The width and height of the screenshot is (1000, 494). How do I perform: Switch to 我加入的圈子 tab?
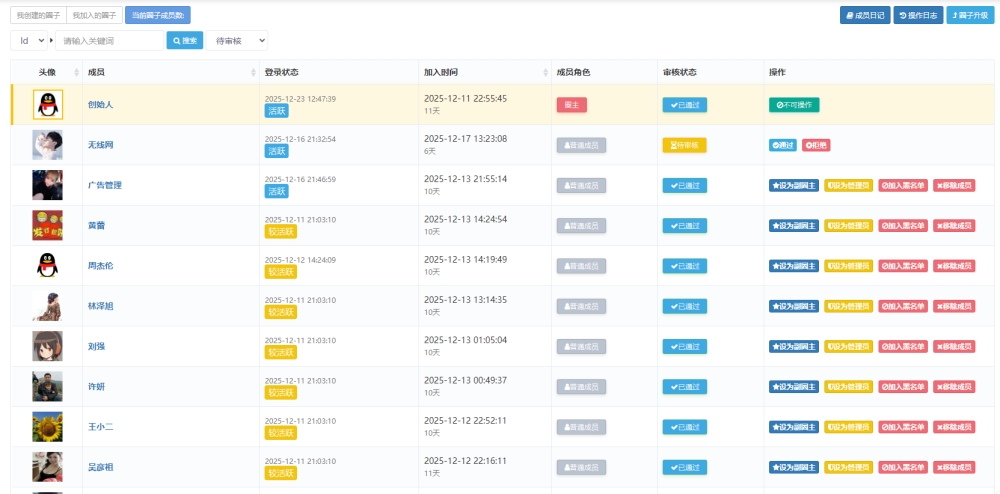coord(95,15)
